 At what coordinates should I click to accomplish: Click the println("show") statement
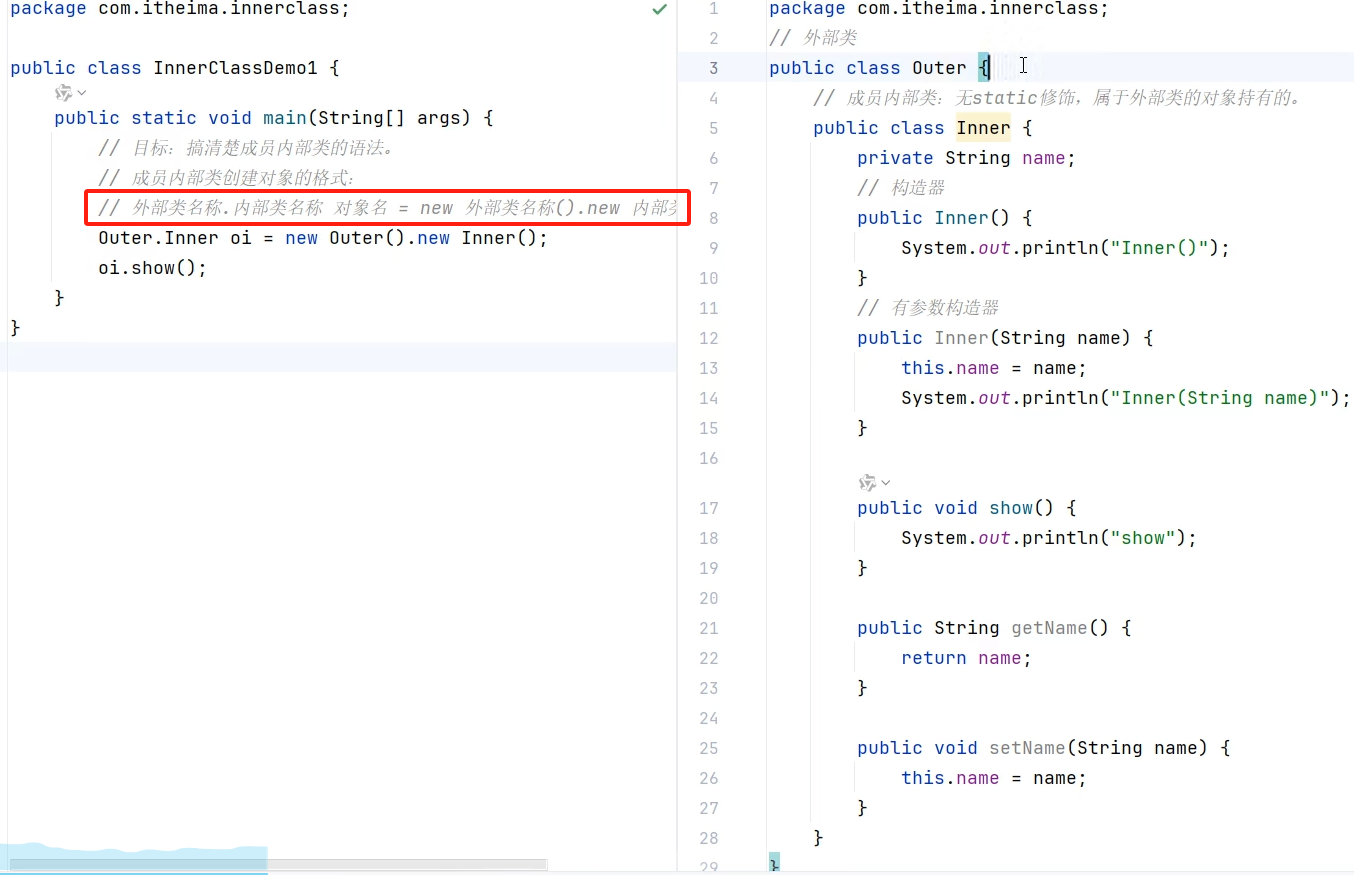click(x=1049, y=538)
